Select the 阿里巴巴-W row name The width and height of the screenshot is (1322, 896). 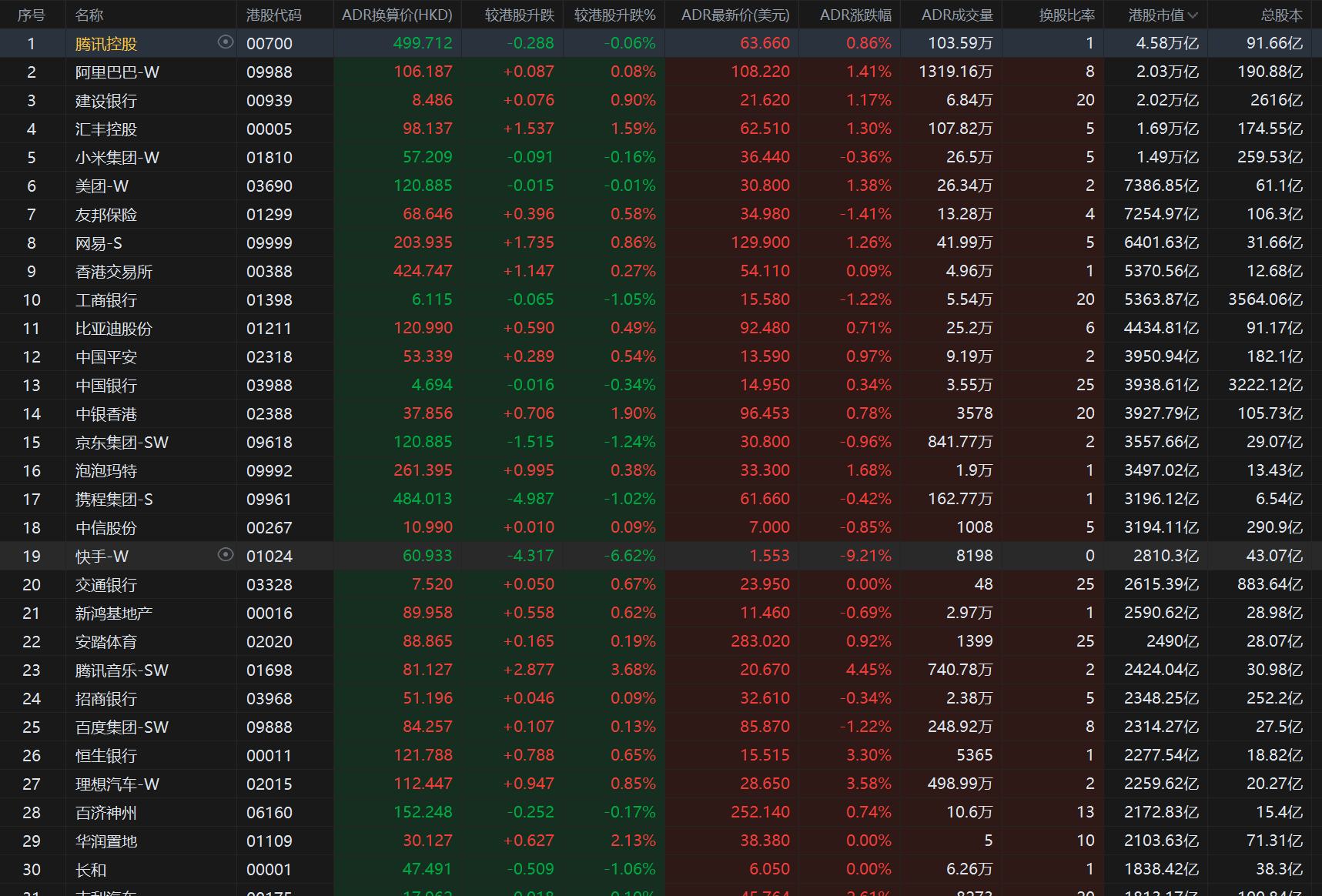pyautogui.click(x=117, y=72)
